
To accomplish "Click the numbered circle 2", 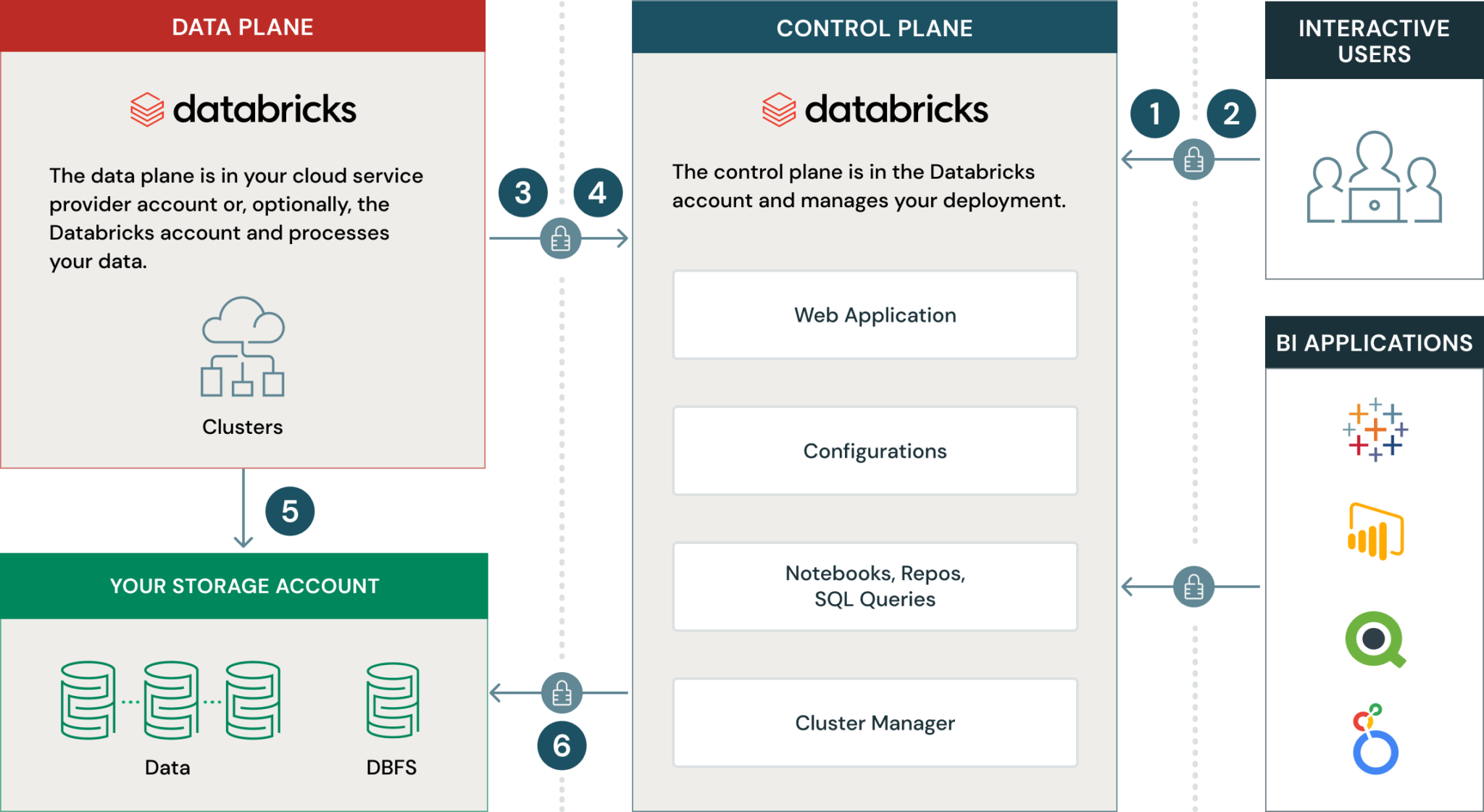I will tap(1231, 114).
